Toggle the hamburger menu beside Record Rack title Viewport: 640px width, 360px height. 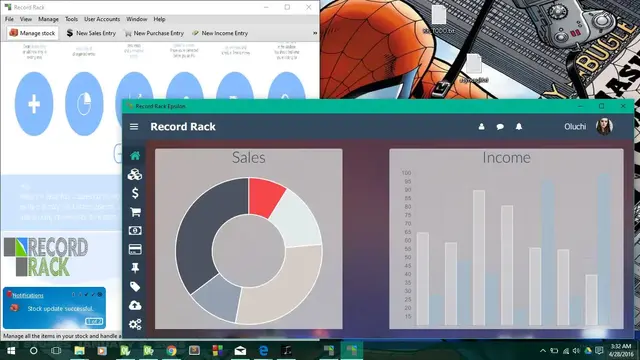[x=134, y=127]
